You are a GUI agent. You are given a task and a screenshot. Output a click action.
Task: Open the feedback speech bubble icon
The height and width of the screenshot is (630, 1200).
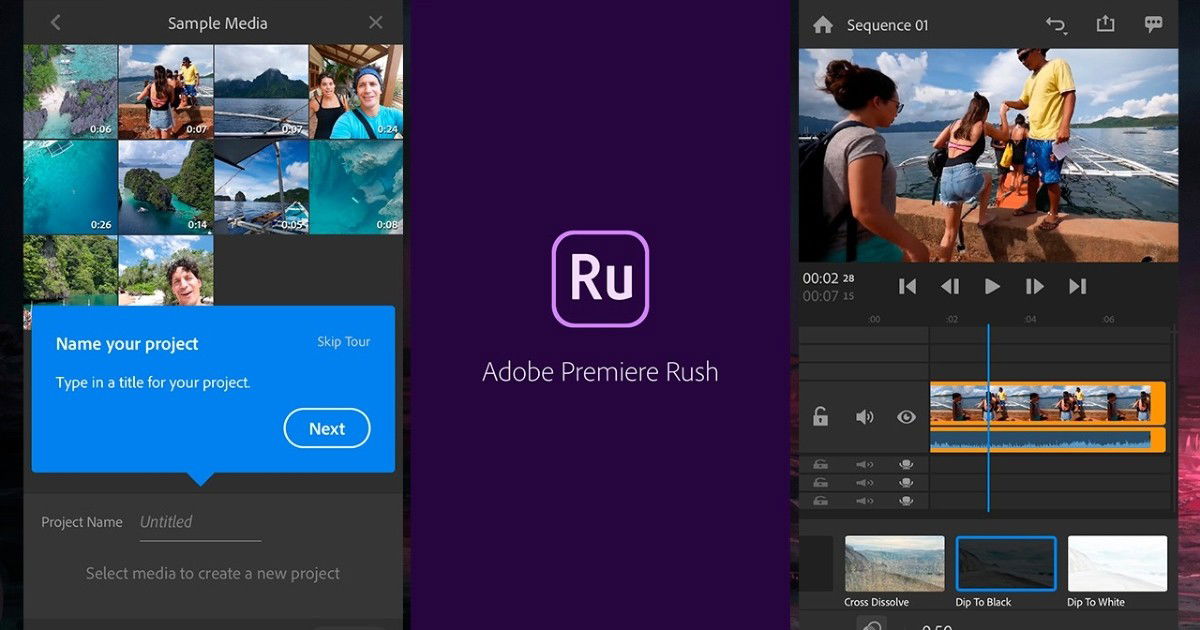[1154, 25]
